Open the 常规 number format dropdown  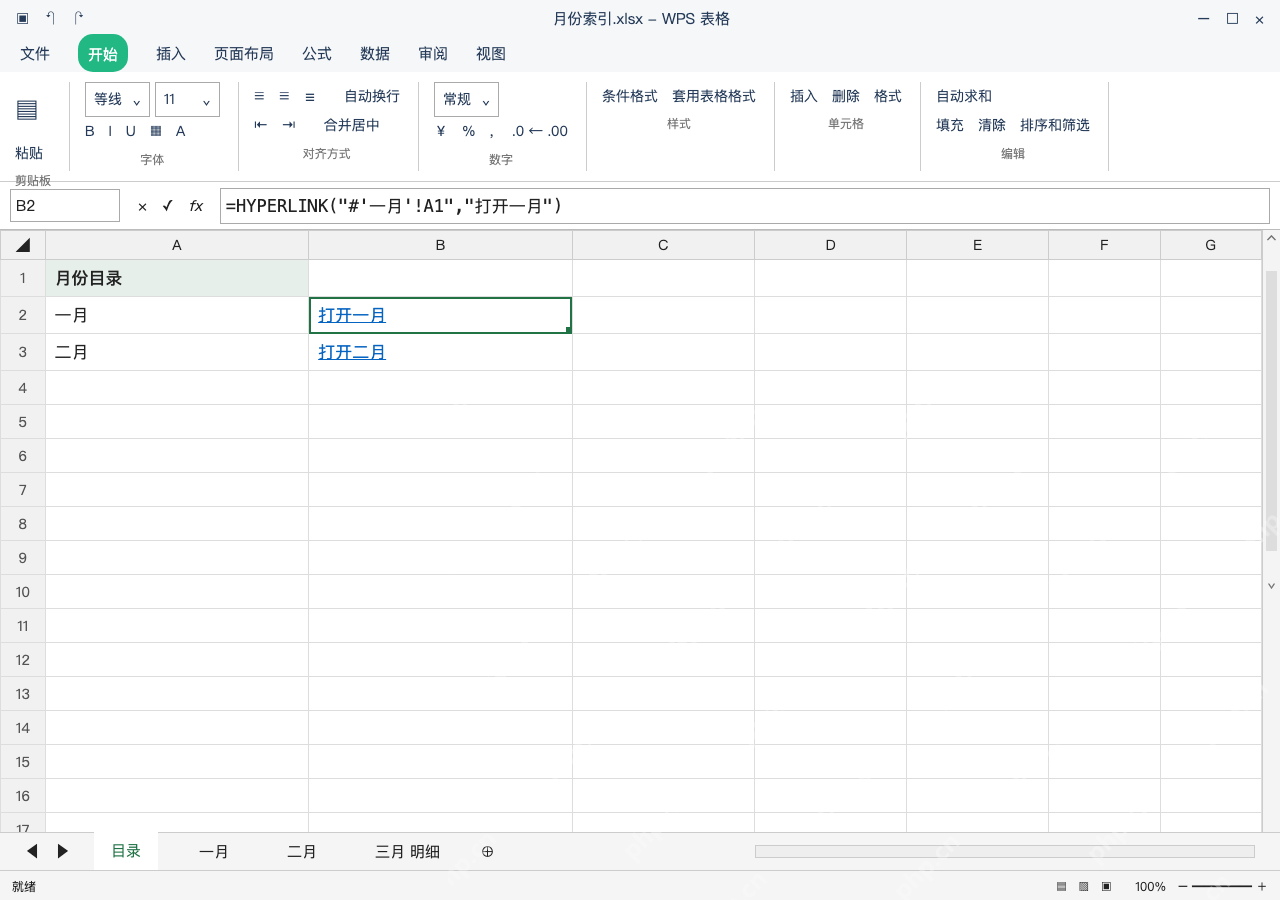click(466, 100)
